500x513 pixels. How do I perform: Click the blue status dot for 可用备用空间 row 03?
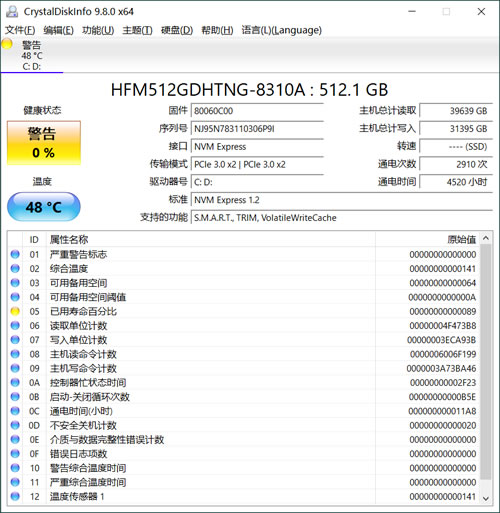(x=15, y=283)
